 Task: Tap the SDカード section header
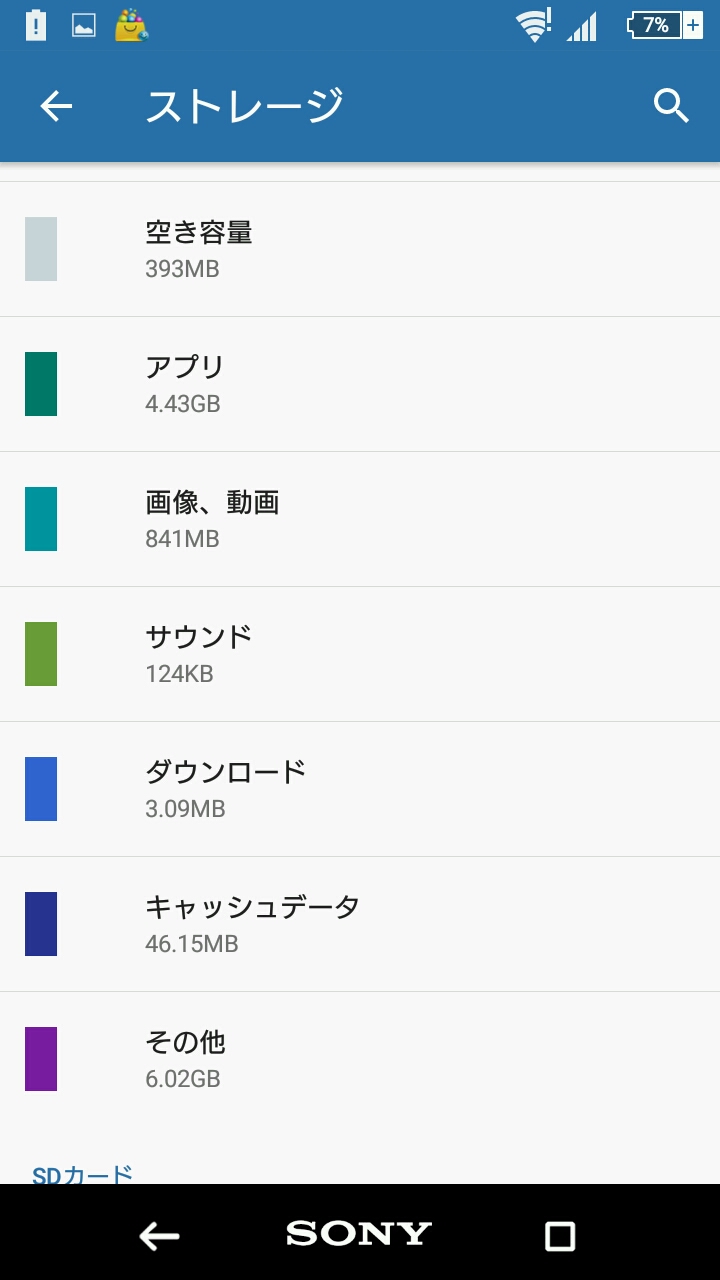click(83, 1174)
